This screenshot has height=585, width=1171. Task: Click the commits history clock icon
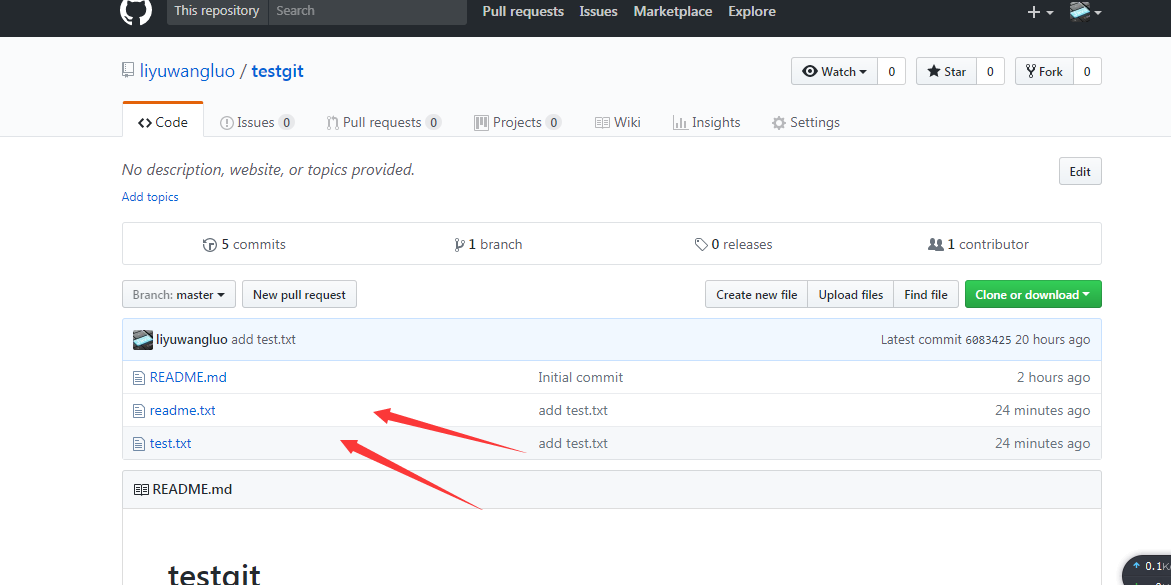pos(210,244)
